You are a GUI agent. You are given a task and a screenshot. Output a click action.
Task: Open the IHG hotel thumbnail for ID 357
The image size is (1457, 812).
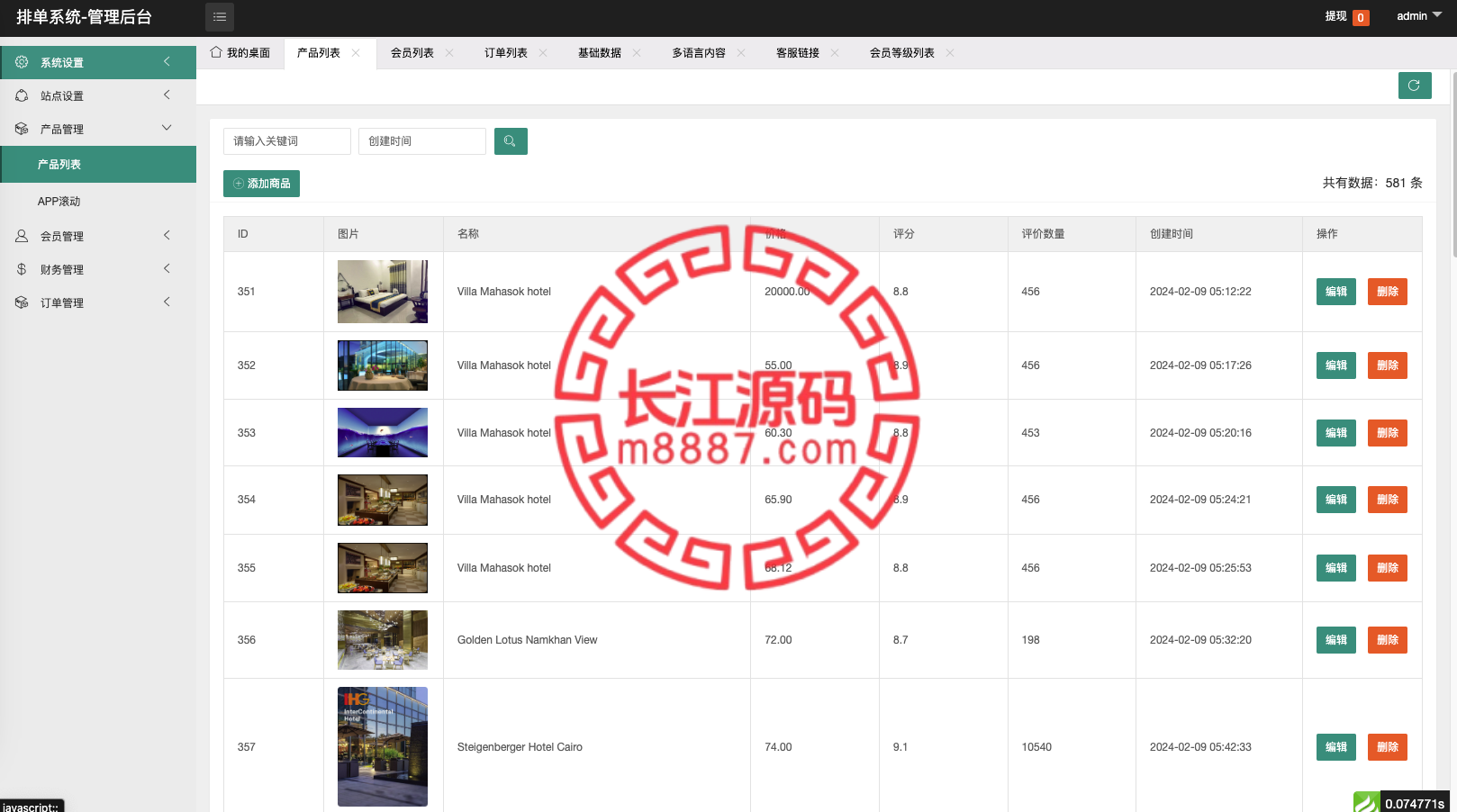(x=383, y=746)
